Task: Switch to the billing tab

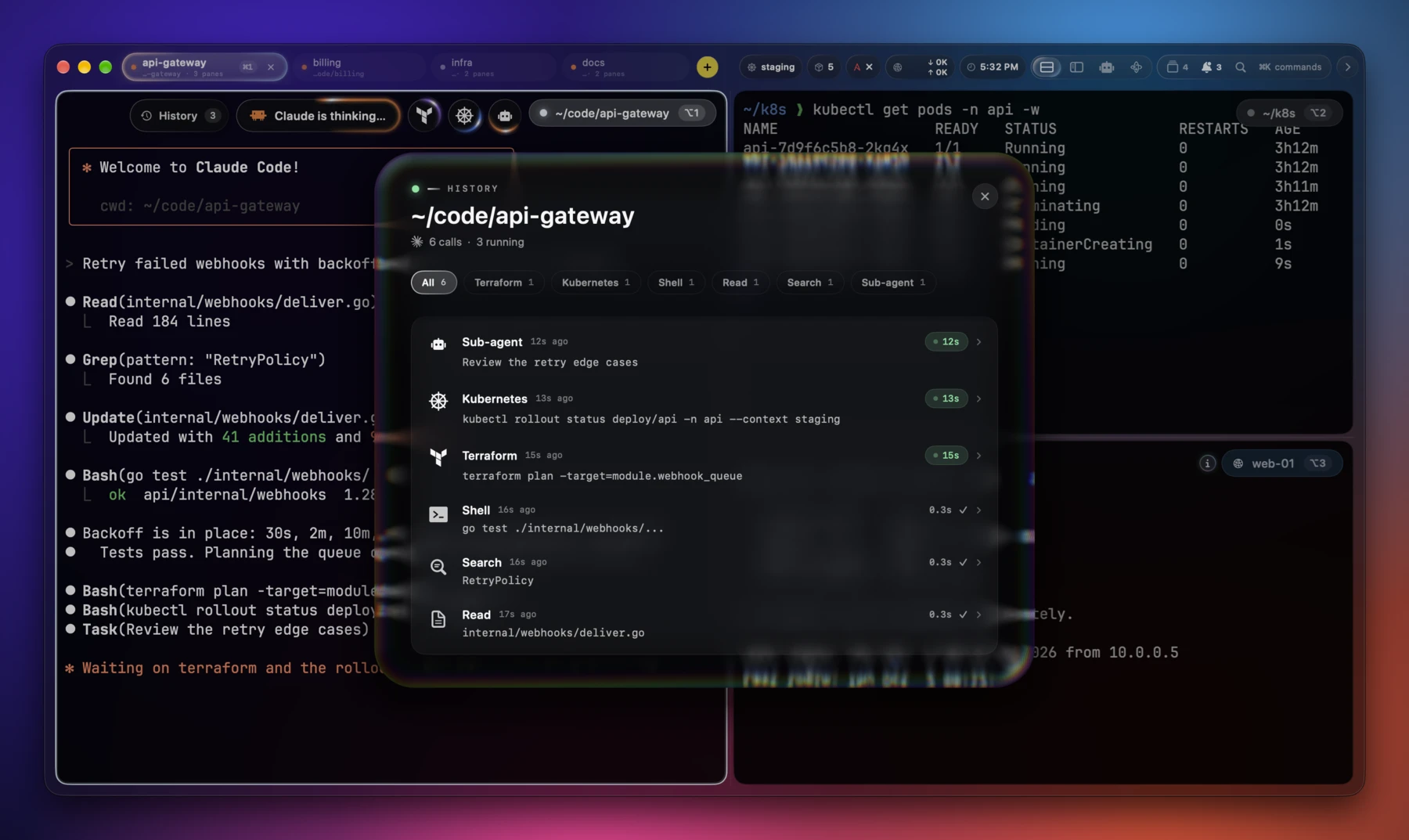Action: click(x=360, y=67)
